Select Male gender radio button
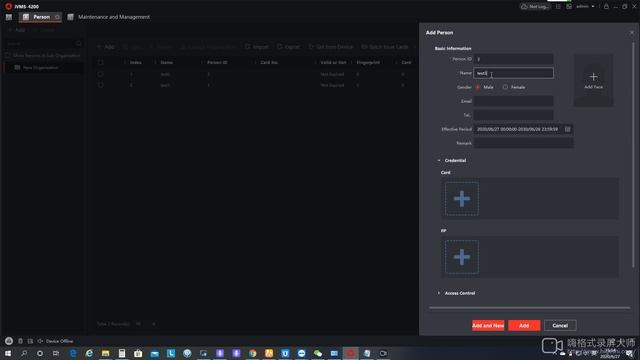 [x=477, y=87]
